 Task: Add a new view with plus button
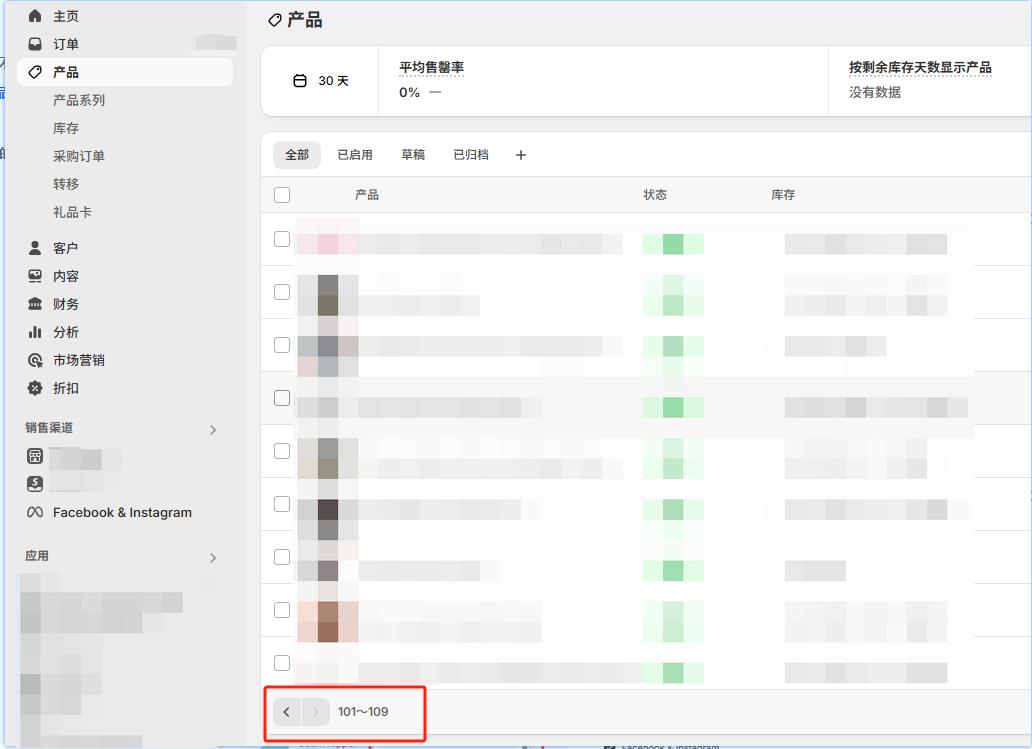click(520, 155)
